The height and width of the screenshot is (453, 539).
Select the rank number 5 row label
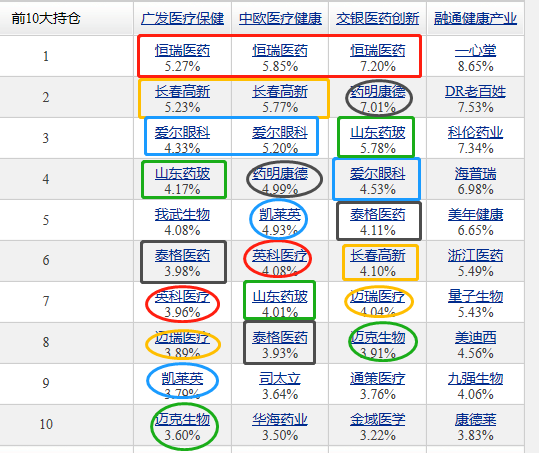46,220
